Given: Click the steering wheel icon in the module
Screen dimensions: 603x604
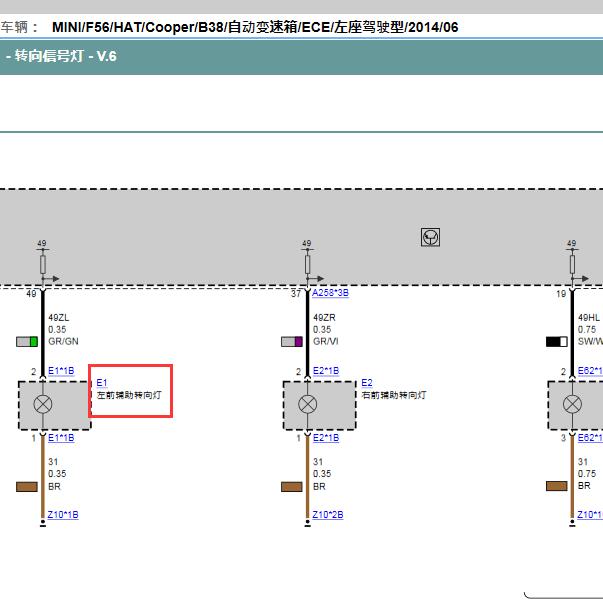Looking at the screenshot, I should pos(430,237).
